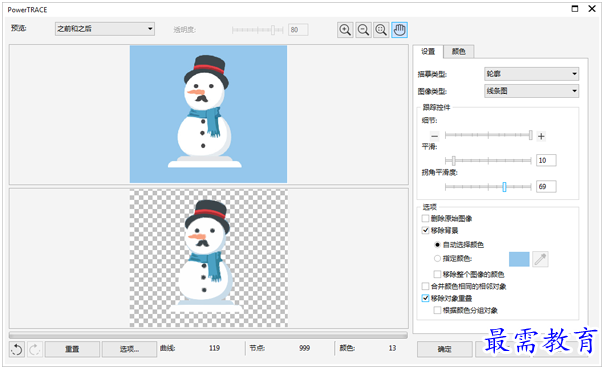Enable 合并颜色相同的相邻对象 checkbox
The height and width of the screenshot is (372, 606).
(426, 286)
